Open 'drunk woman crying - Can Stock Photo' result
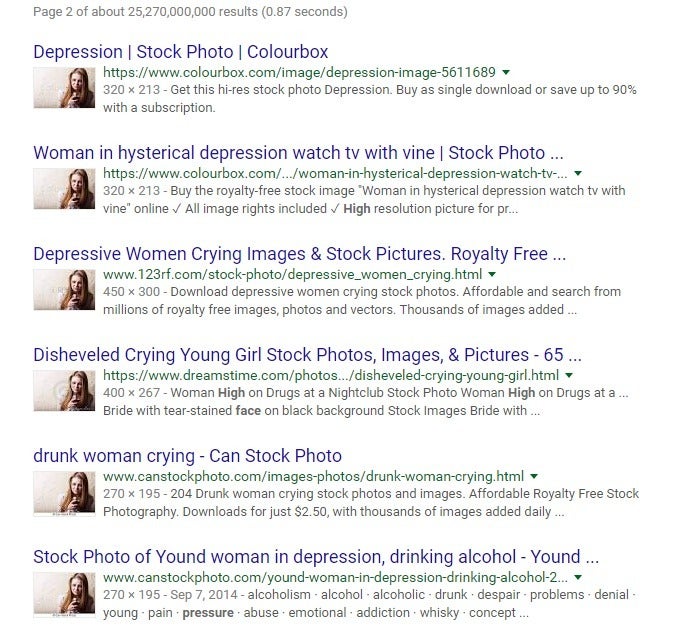Viewport: 689px width, 644px height. coord(188,456)
